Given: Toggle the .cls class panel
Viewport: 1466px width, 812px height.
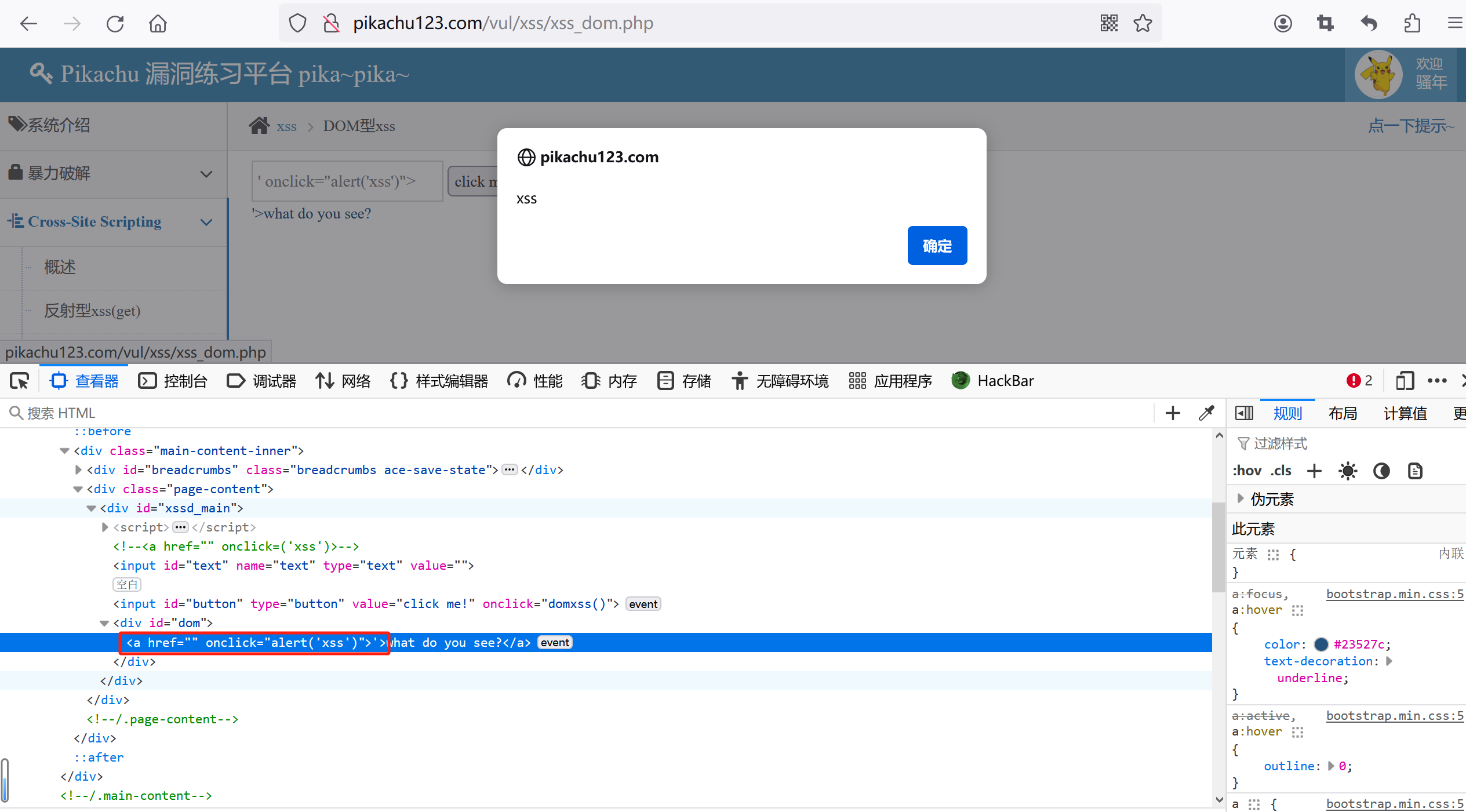Looking at the screenshot, I should point(1281,471).
